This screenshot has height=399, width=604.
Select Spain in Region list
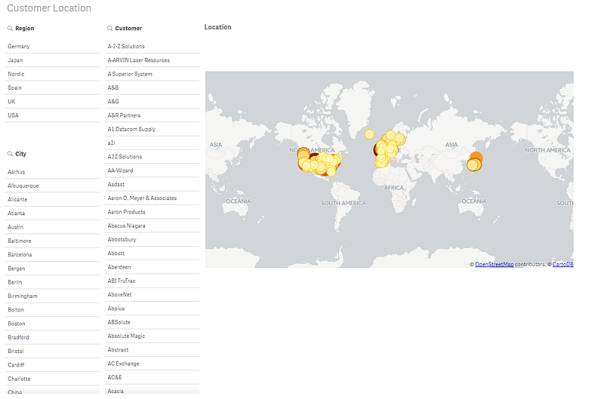52,88
